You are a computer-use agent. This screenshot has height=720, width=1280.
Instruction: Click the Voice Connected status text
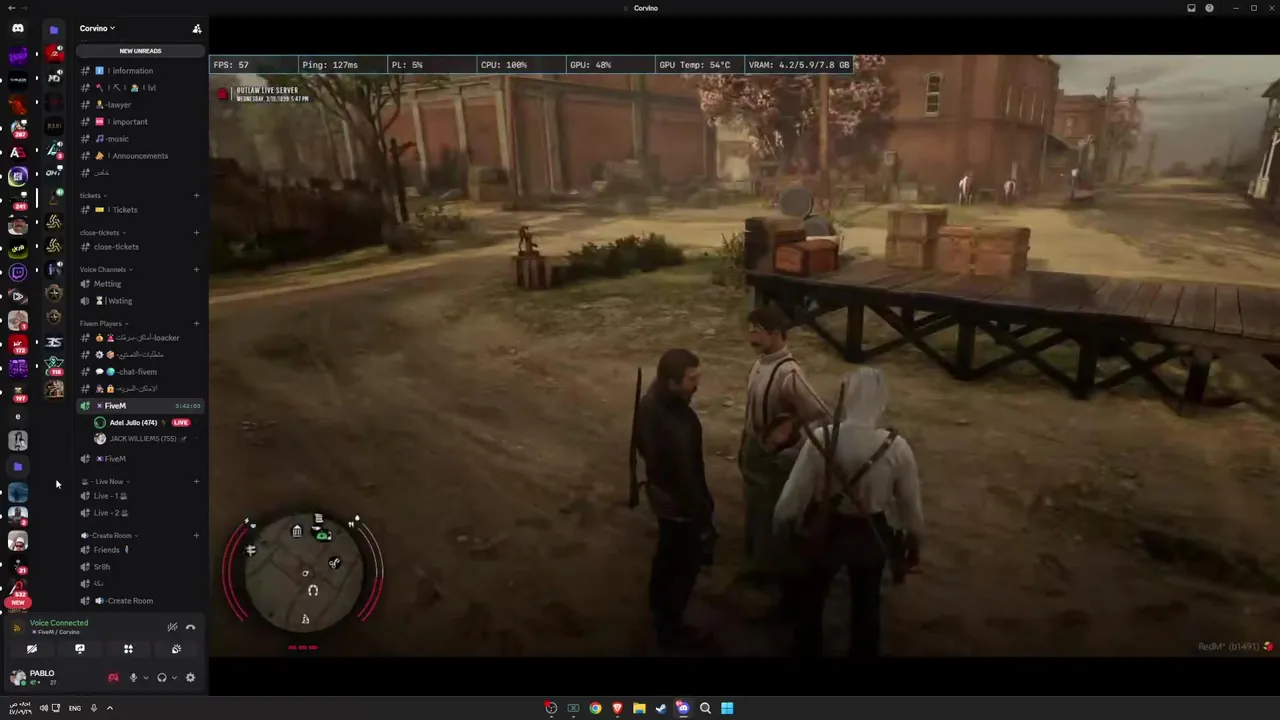tap(59, 623)
